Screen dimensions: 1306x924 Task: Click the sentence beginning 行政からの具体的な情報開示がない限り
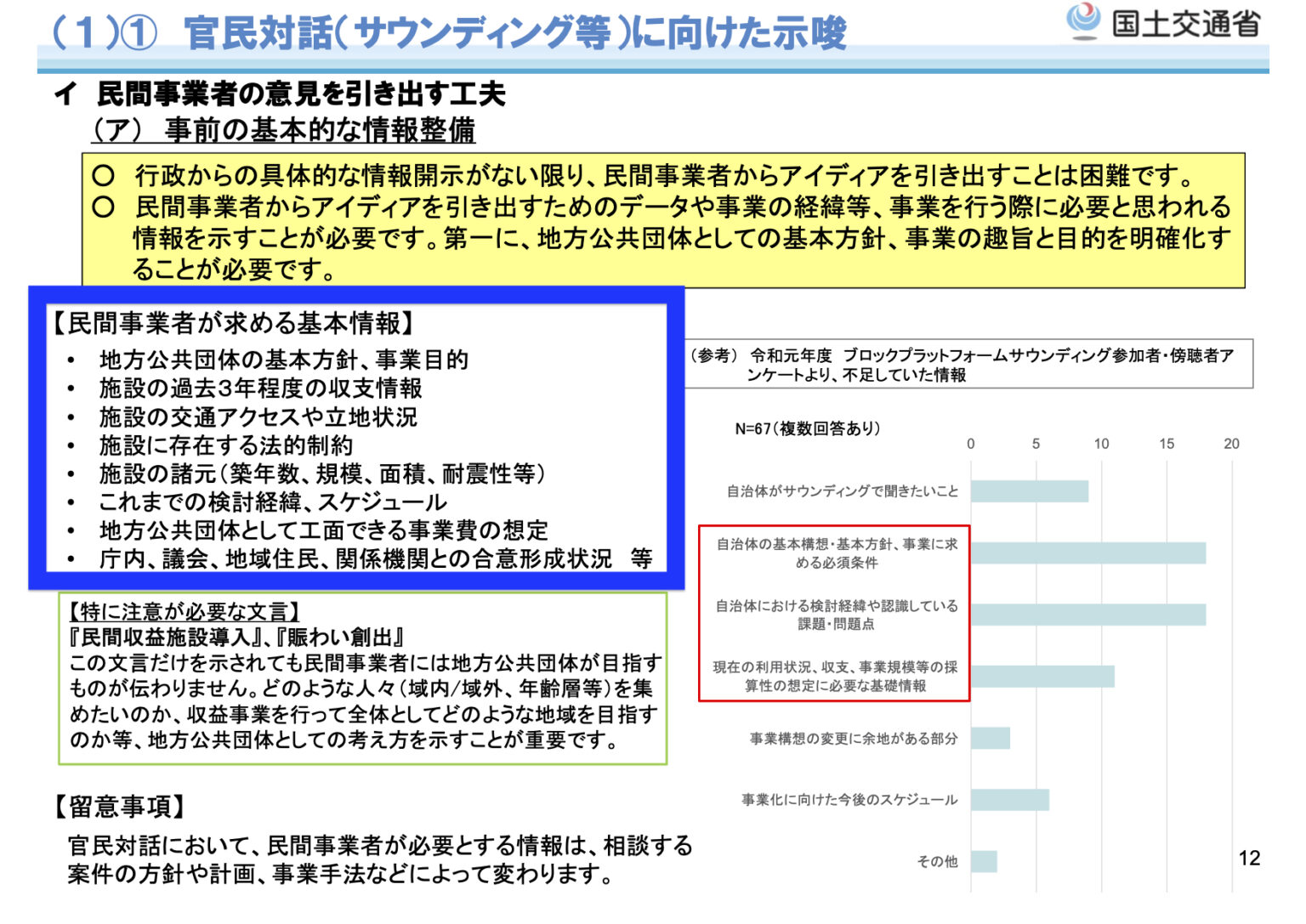click(x=664, y=176)
